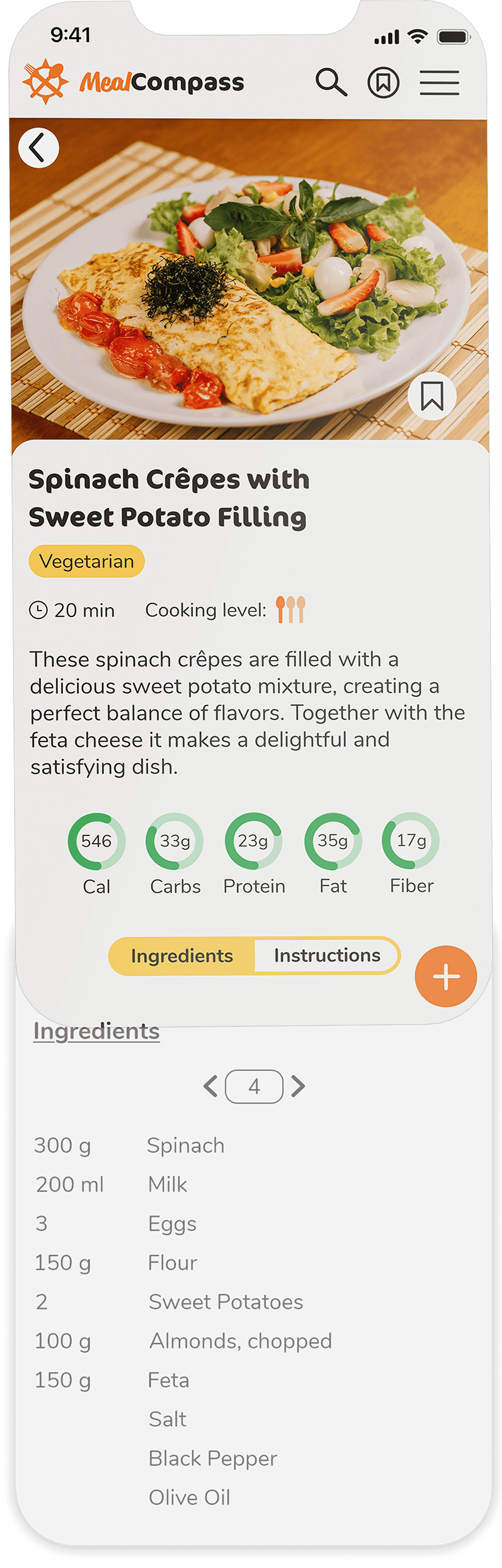The width and height of the screenshot is (502, 1568).
Task: Click the Vegetarian diet tag
Action: pyautogui.click(x=86, y=561)
